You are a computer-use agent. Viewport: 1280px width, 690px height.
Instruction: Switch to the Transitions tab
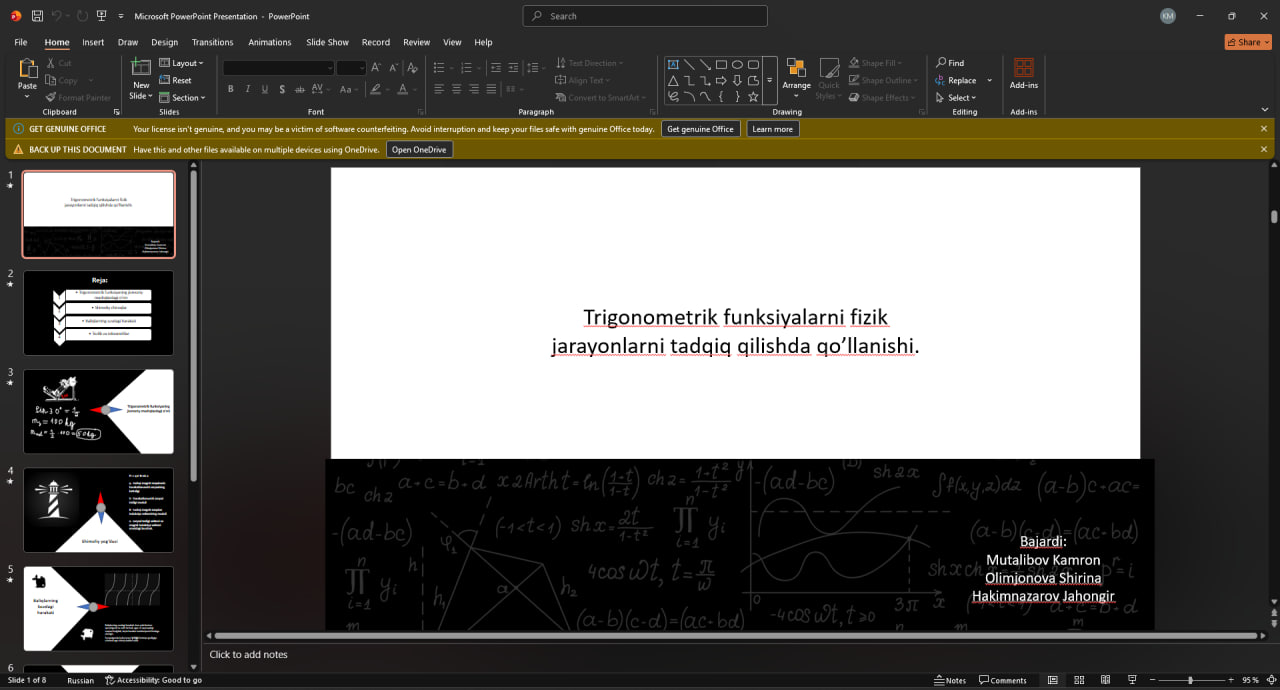tap(212, 42)
